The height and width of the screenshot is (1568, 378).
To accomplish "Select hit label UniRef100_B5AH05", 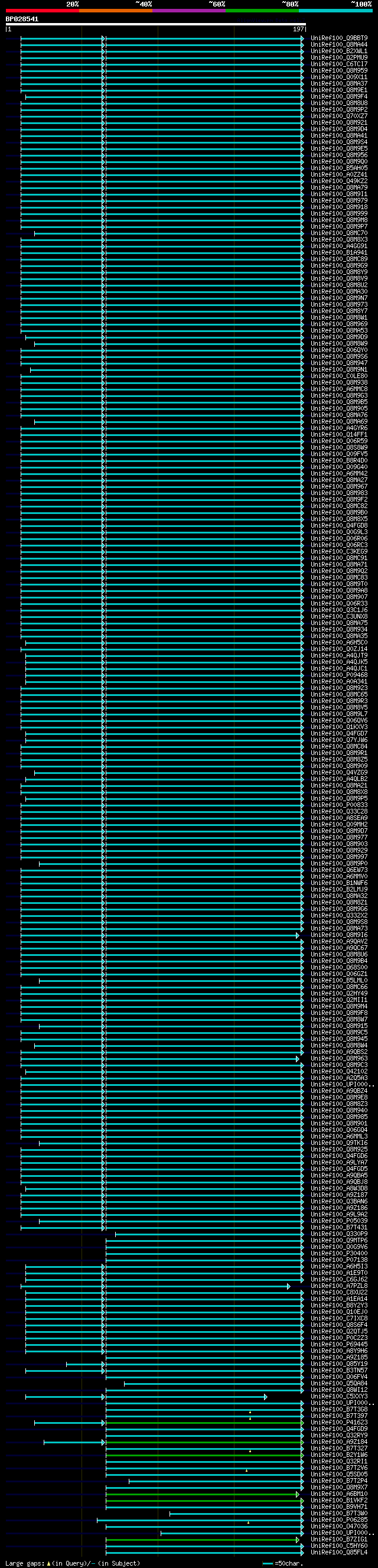I will point(339,168).
